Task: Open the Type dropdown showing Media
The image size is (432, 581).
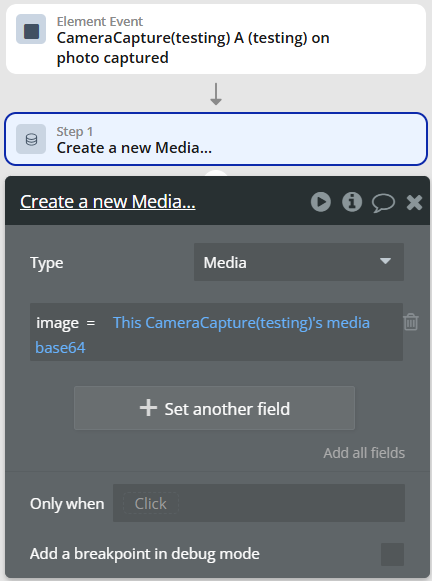Action: pyautogui.click(x=299, y=262)
